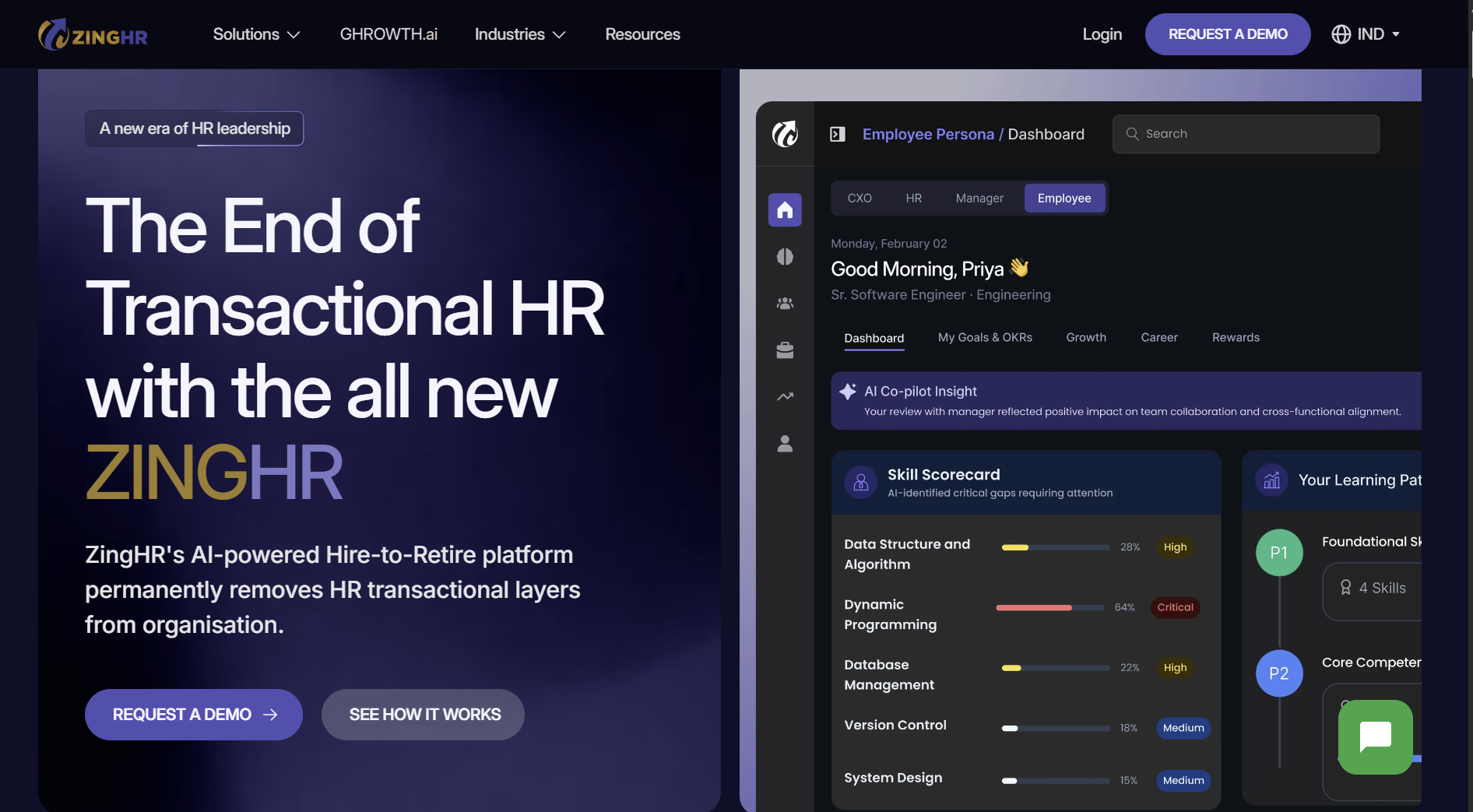
Task: Click the Dynamic Programming progress bar
Action: (1050, 607)
